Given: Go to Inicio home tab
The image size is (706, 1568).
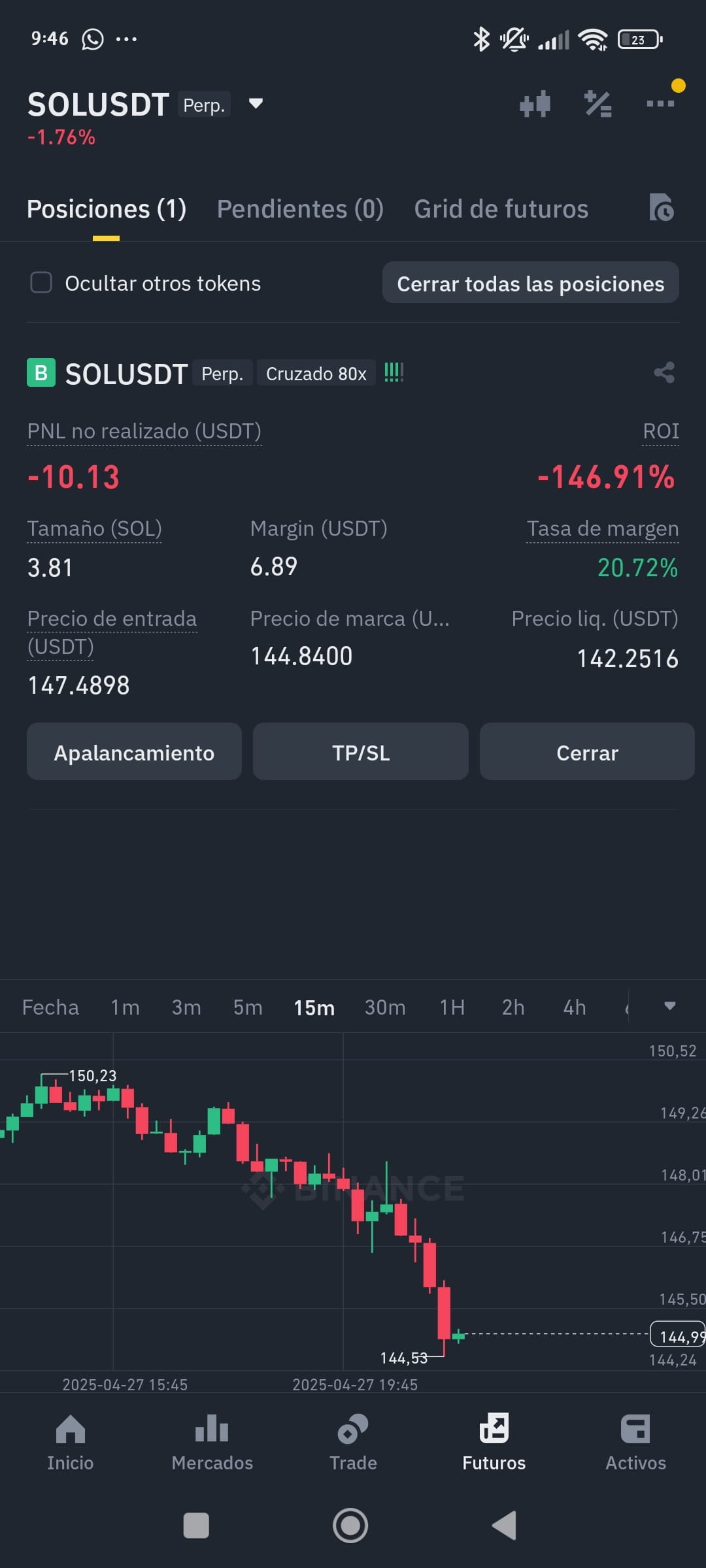Looking at the screenshot, I should [71, 1443].
